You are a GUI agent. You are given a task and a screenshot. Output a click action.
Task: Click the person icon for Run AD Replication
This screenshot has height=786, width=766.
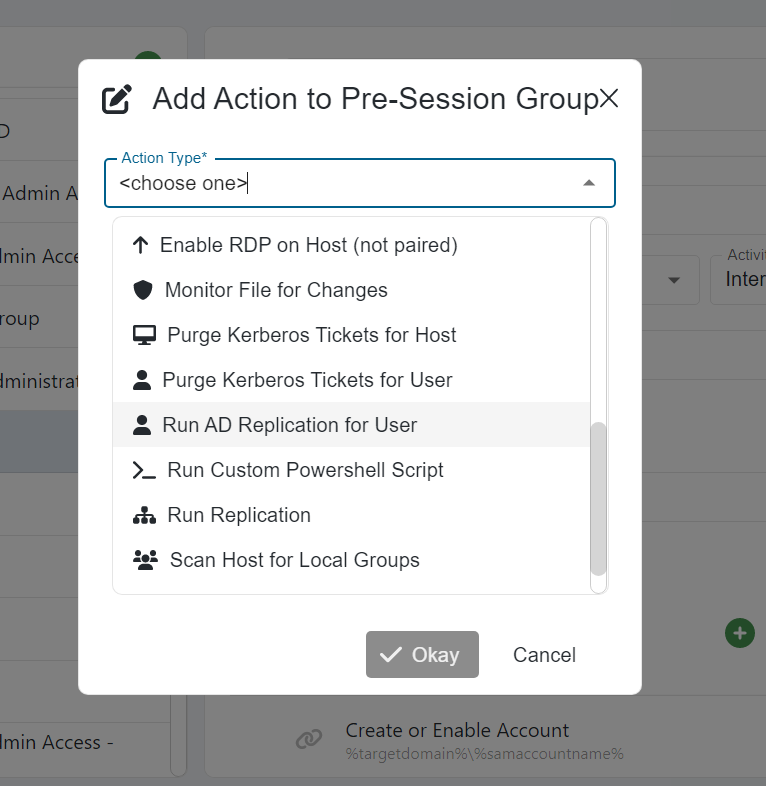click(x=142, y=425)
